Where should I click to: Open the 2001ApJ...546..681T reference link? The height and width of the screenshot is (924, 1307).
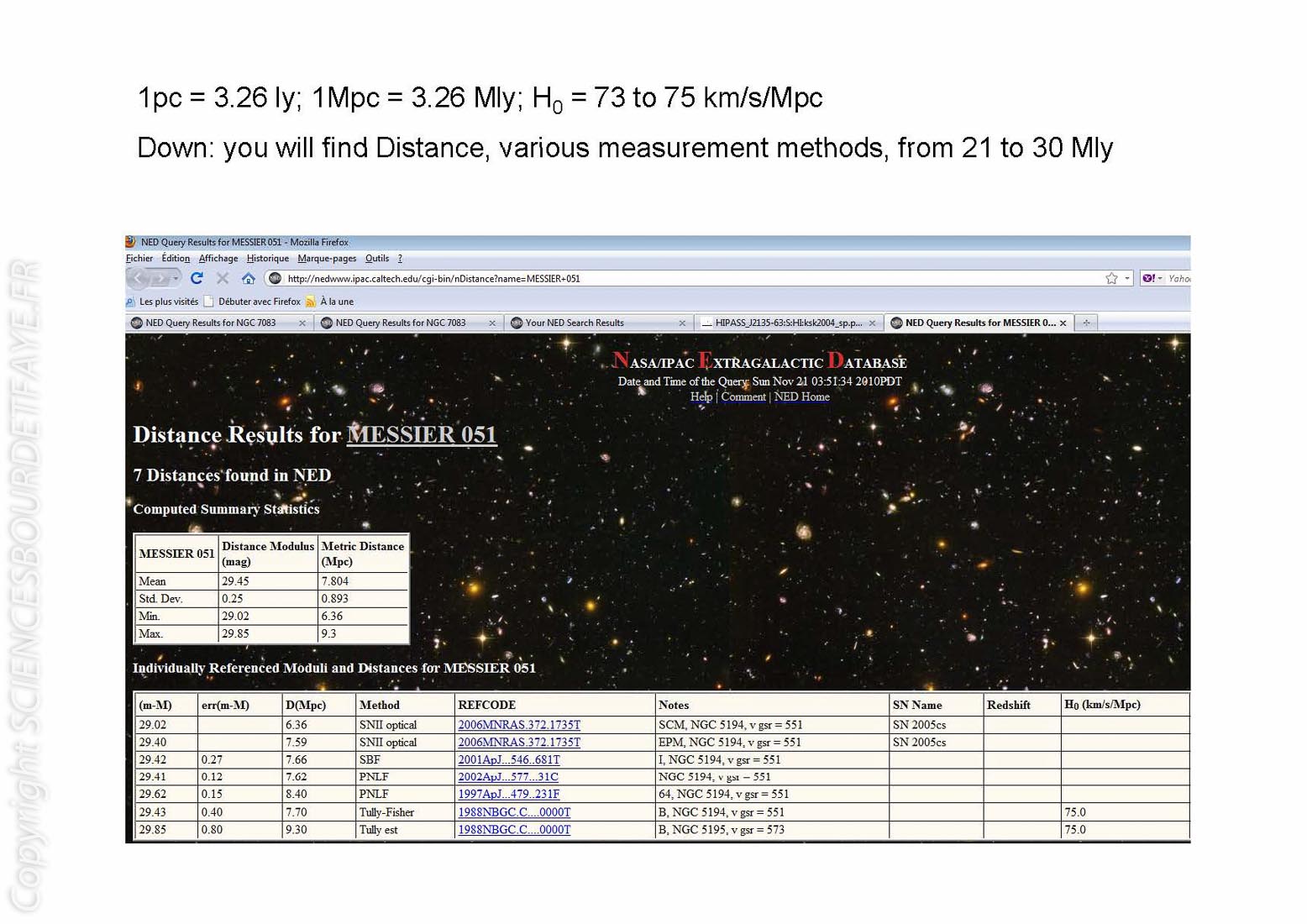509,759
